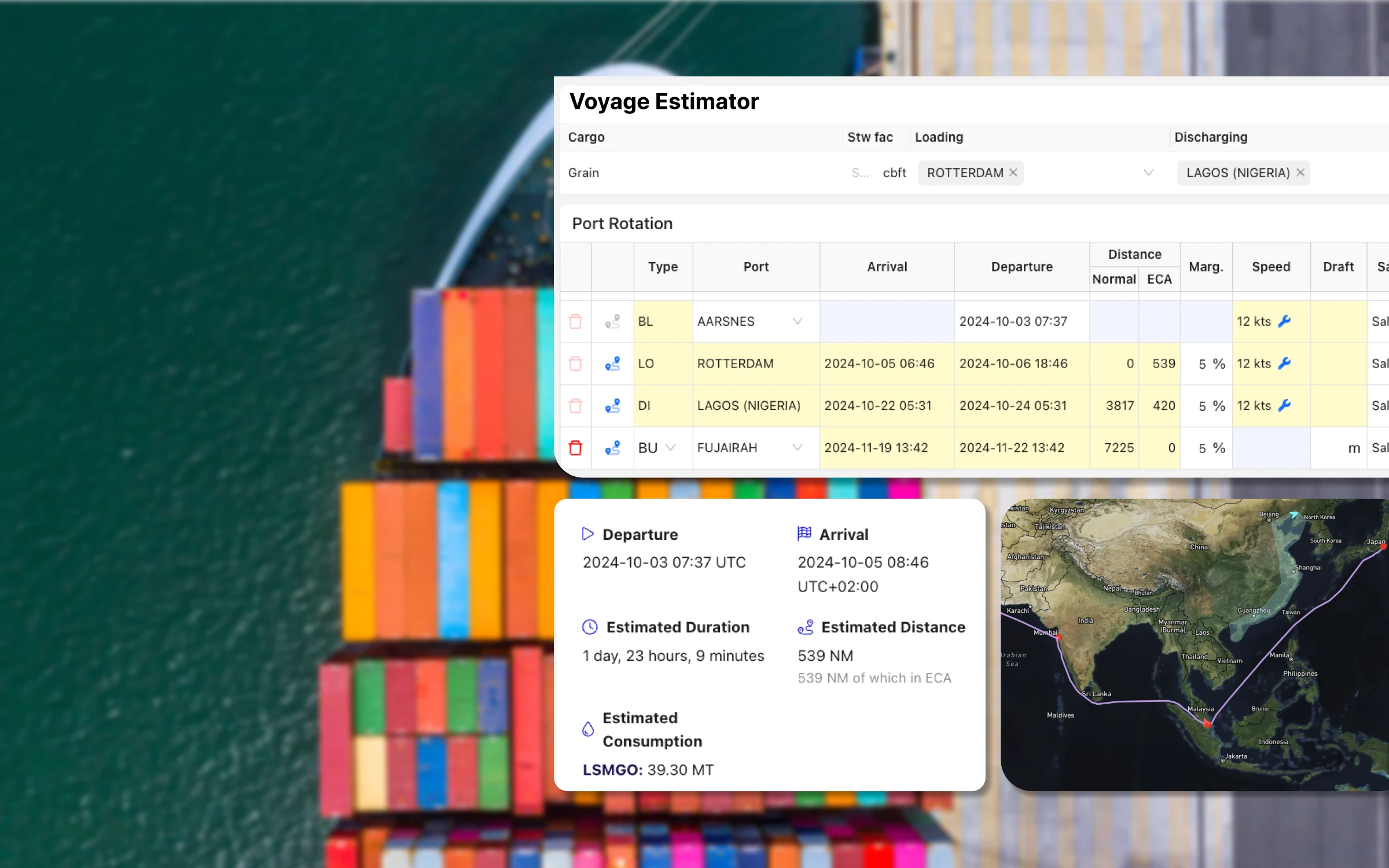This screenshot has height=868, width=1389.
Task: Click the Estimated Distance route icon
Action: pos(805,627)
